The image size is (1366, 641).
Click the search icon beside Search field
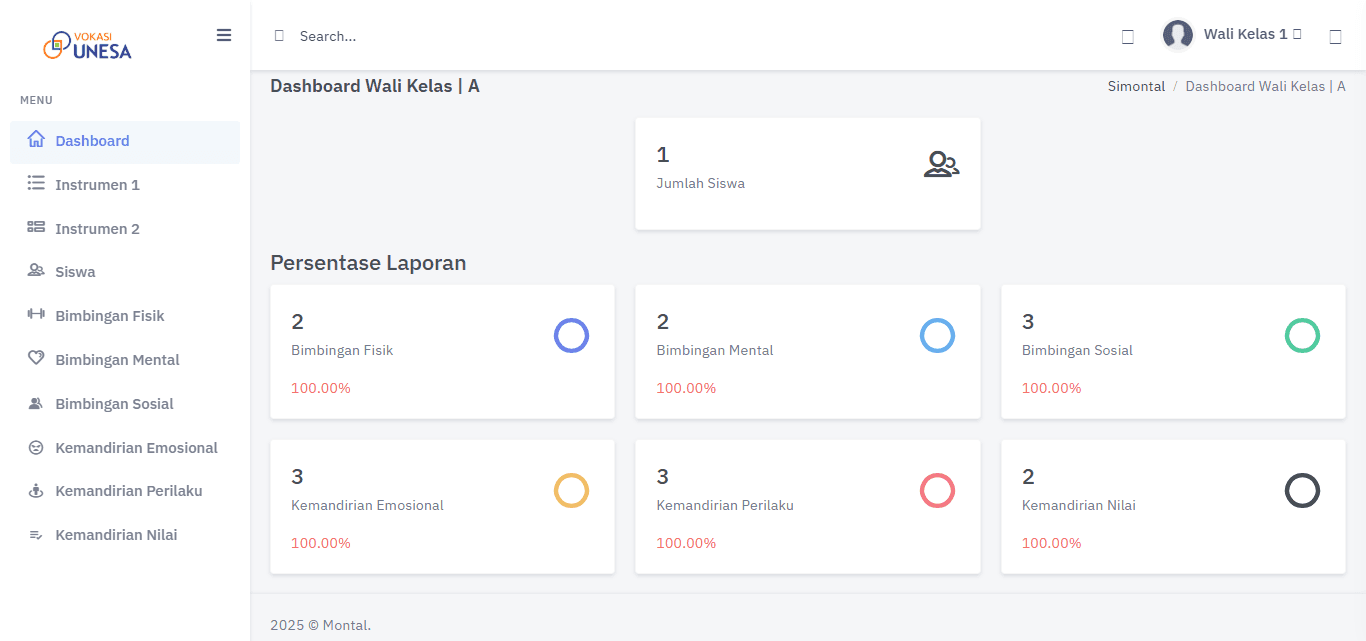point(279,36)
